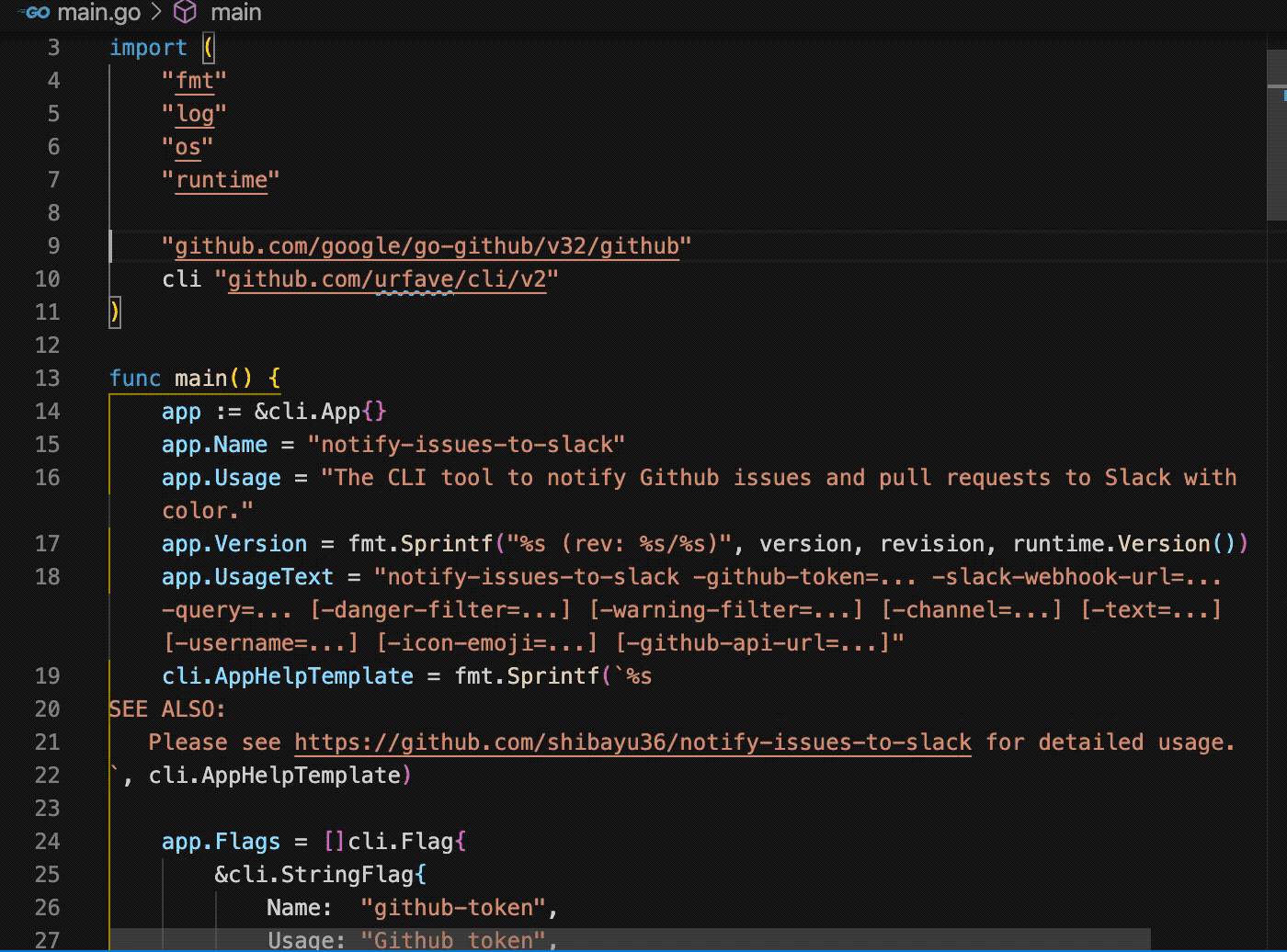Click "SEE ALSO:" text on line 20
The image size is (1287, 952).
(x=167, y=709)
